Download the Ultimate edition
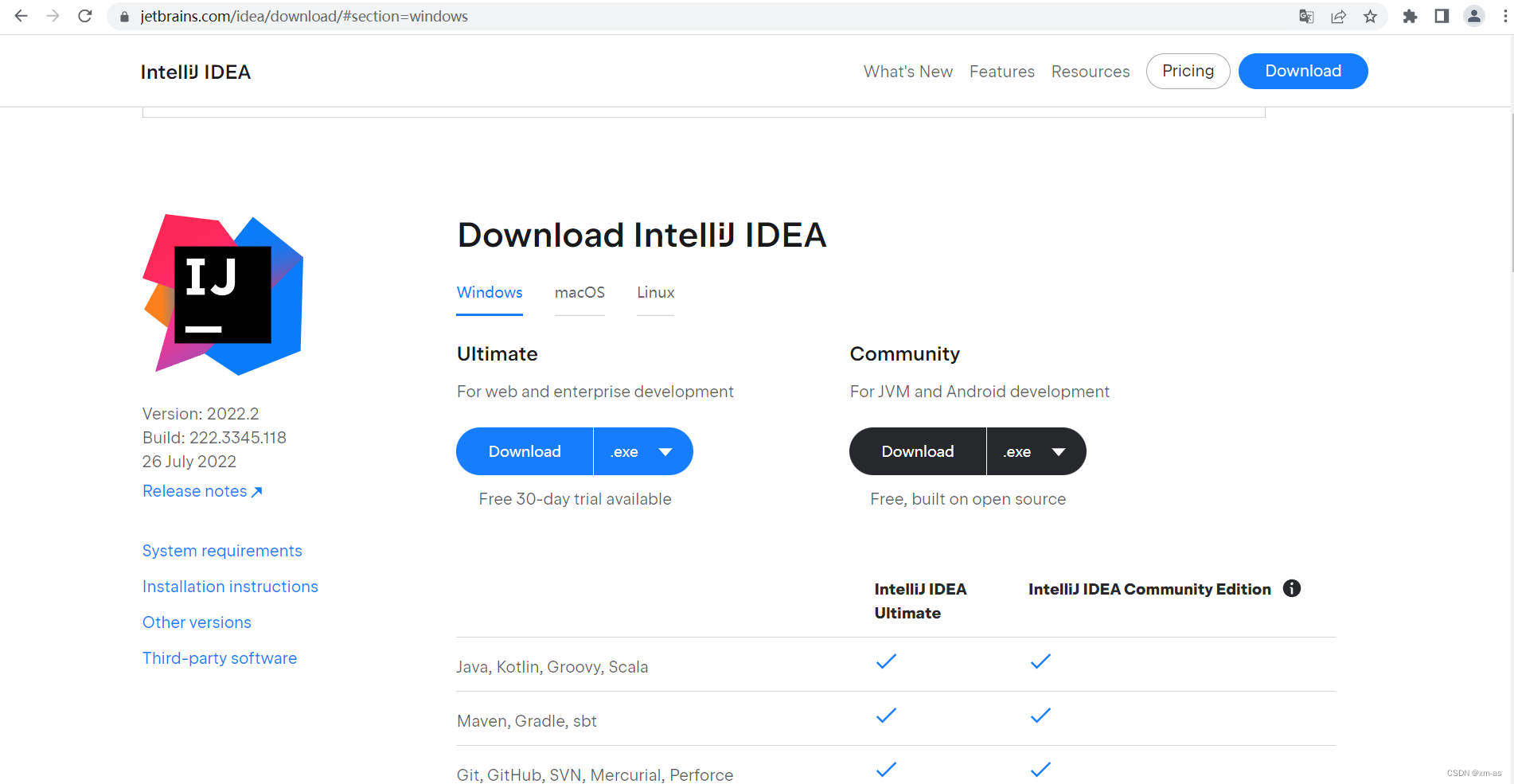The height and width of the screenshot is (784, 1514). click(525, 451)
